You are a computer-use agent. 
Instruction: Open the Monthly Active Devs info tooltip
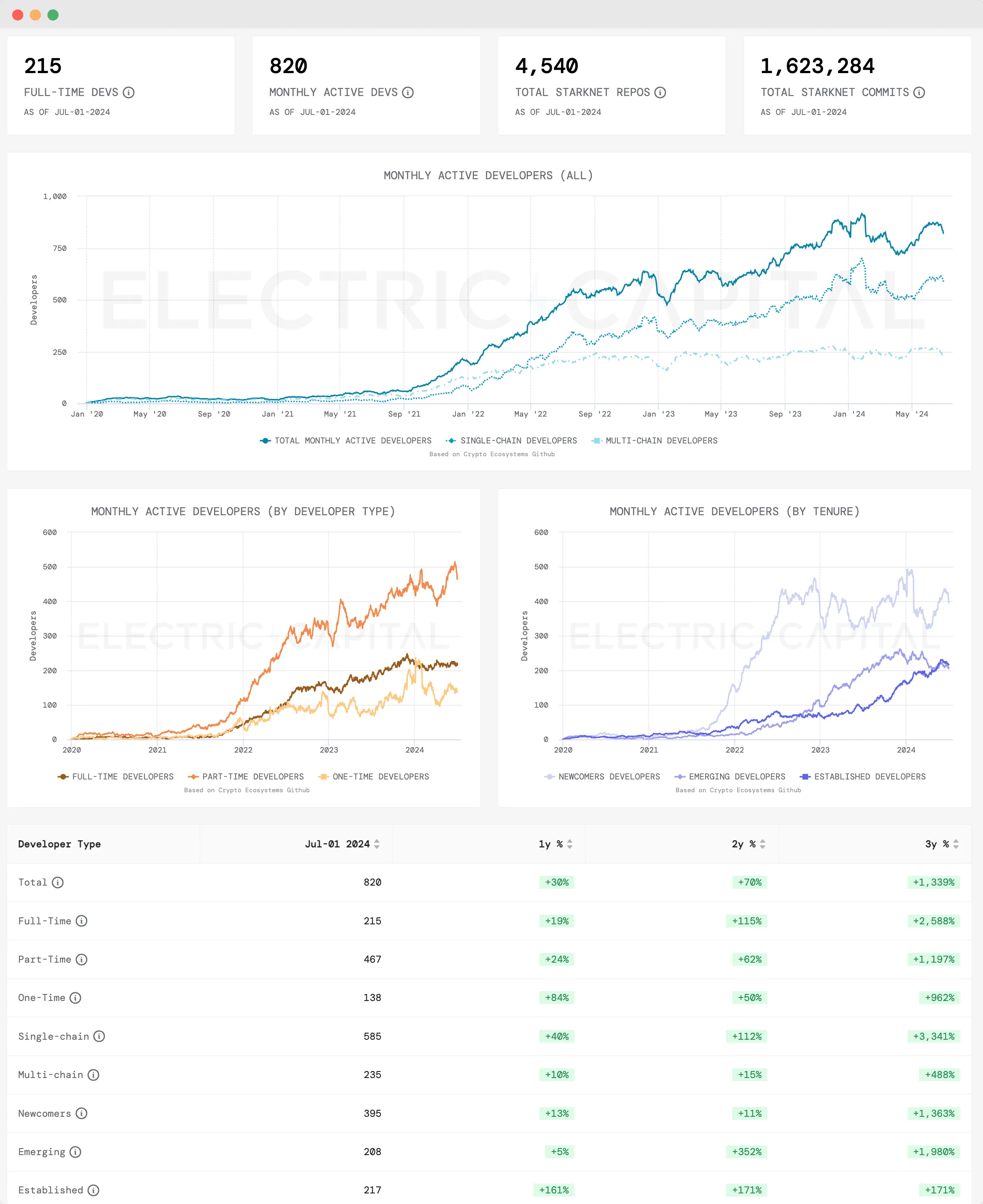409,93
